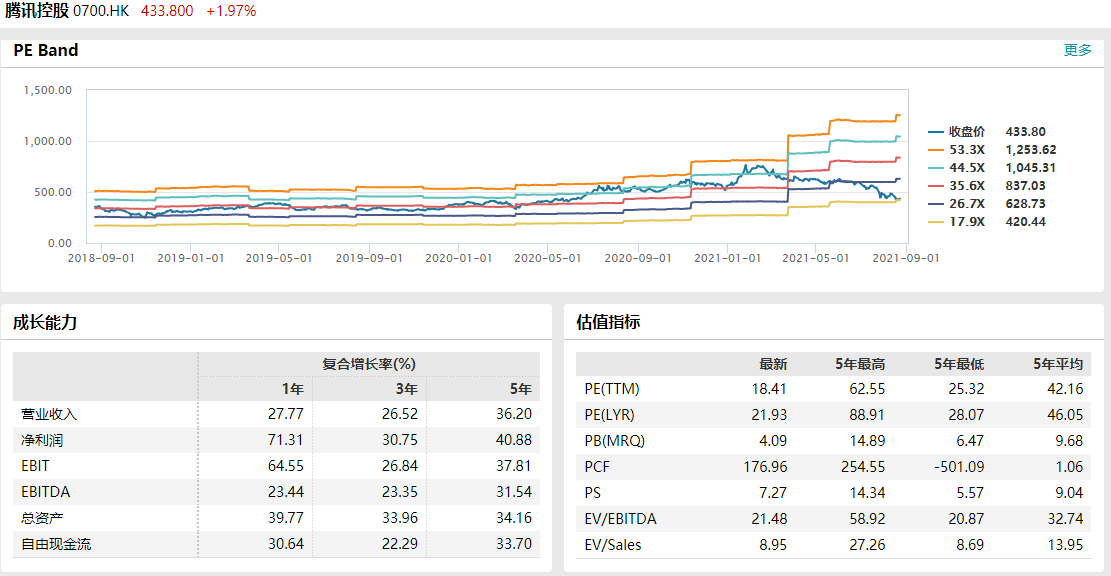Image resolution: width=1111 pixels, height=576 pixels.
Task: Click 净利润 1-year growth value 71.31
Action: pos(286,441)
